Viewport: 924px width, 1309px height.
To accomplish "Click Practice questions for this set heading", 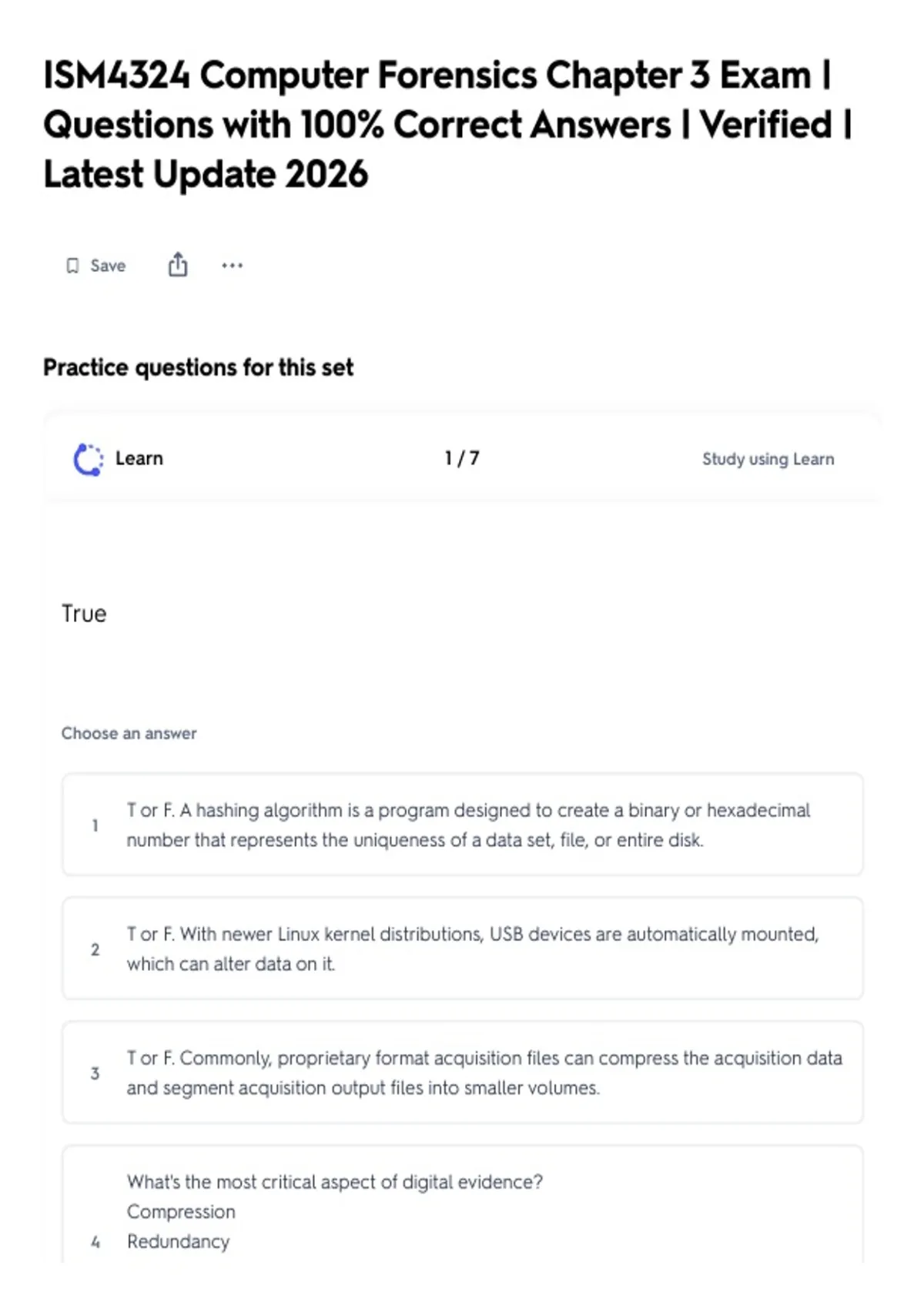I will pos(198,367).
